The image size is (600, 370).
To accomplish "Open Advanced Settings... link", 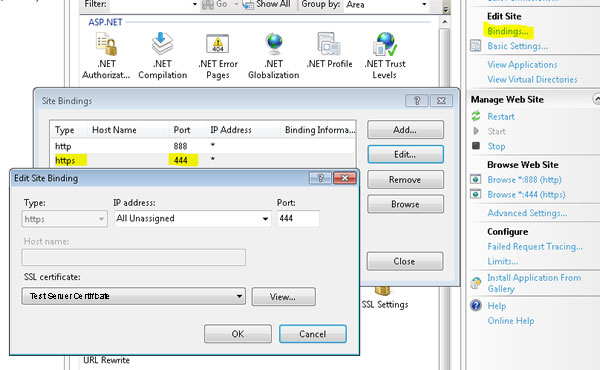I will 527,213.
